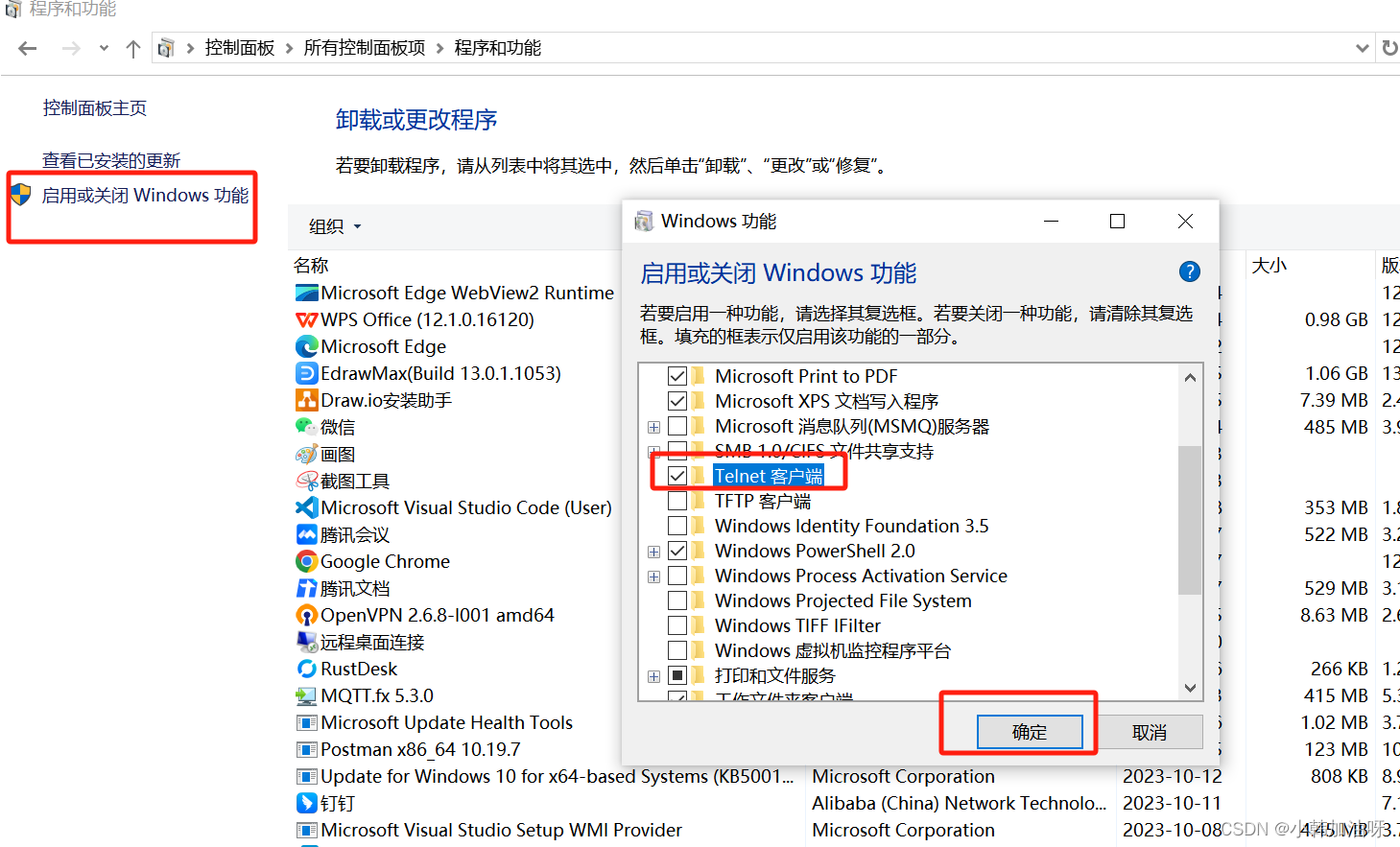Click the feature list scrollbar thumb
The image size is (1400, 847).
pyautogui.click(x=1190, y=520)
